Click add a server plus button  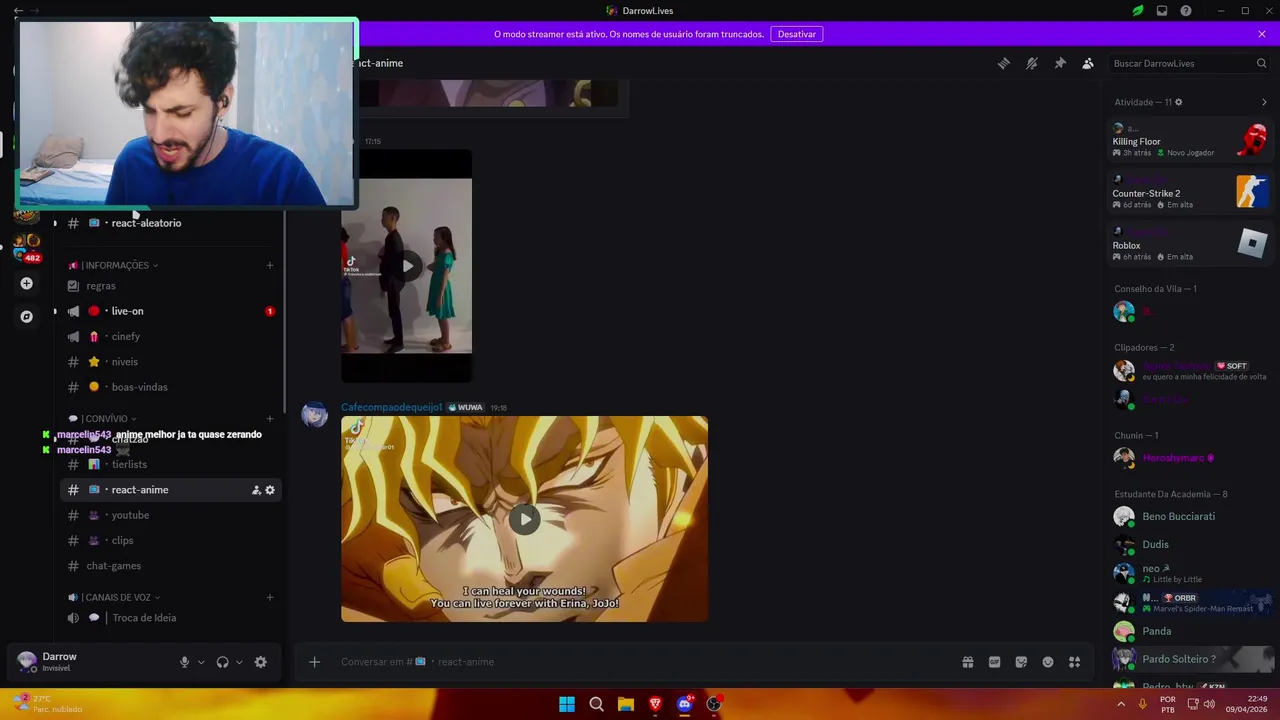click(x=26, y=284)
